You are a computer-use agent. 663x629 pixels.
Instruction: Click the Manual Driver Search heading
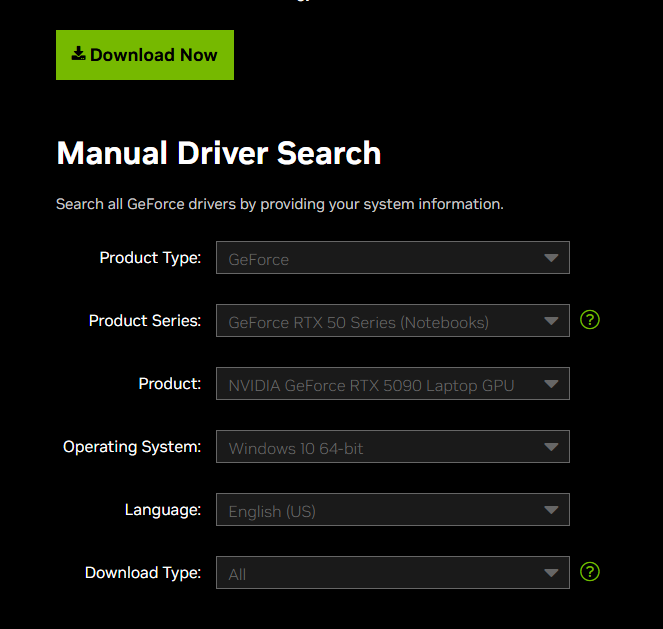(x=219, y=153)
